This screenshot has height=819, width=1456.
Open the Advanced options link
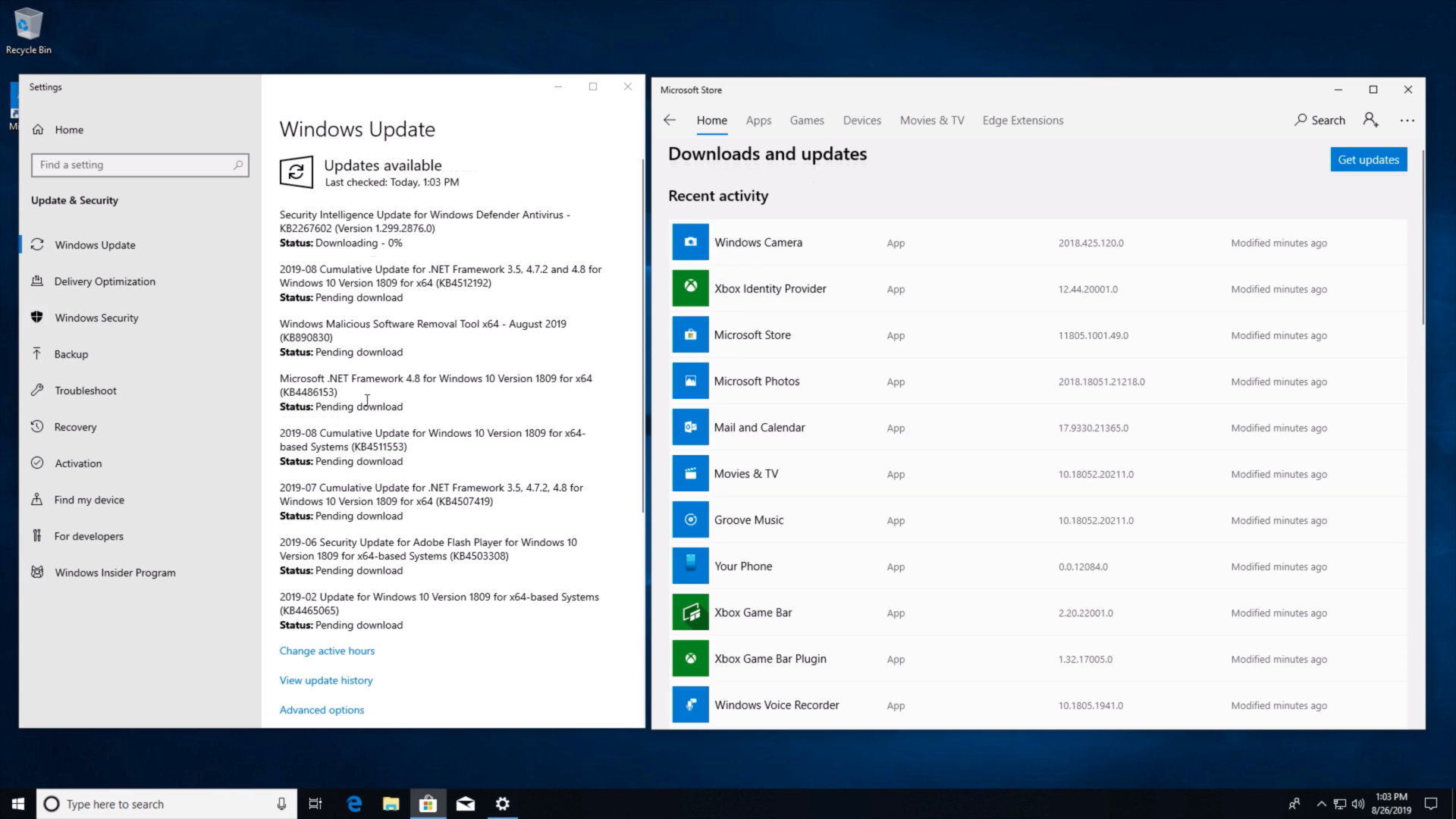point(322,710)
